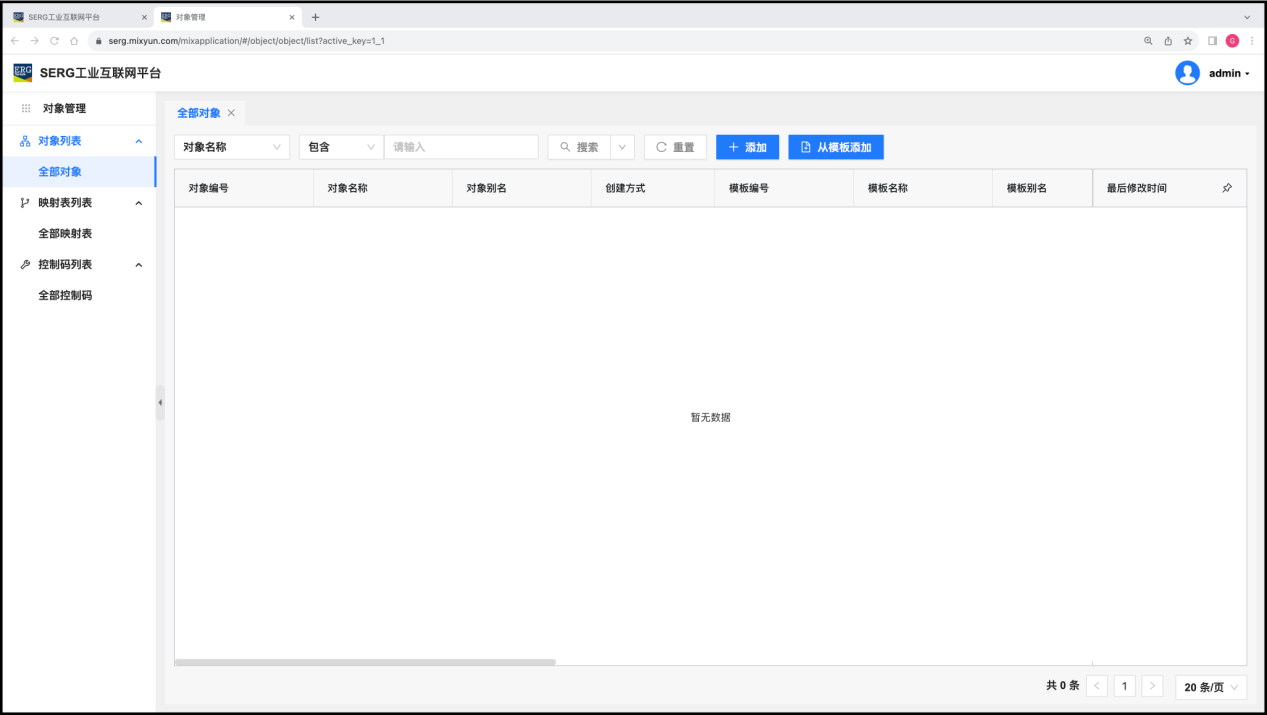The image size is (1267, 715).
Task: Click the browser home icon
Action: pos(74,41)
